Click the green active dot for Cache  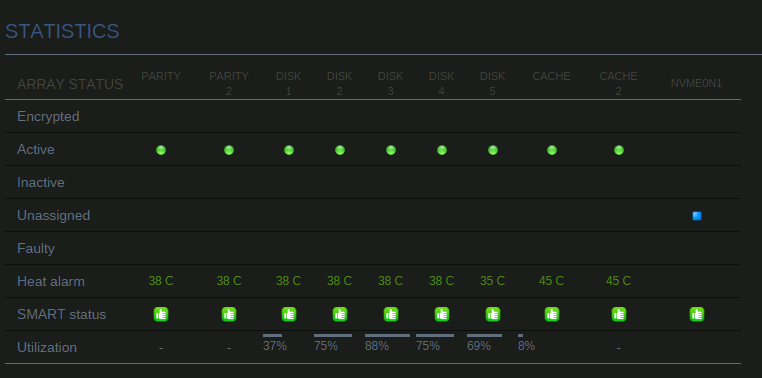(x=552, y=150)
